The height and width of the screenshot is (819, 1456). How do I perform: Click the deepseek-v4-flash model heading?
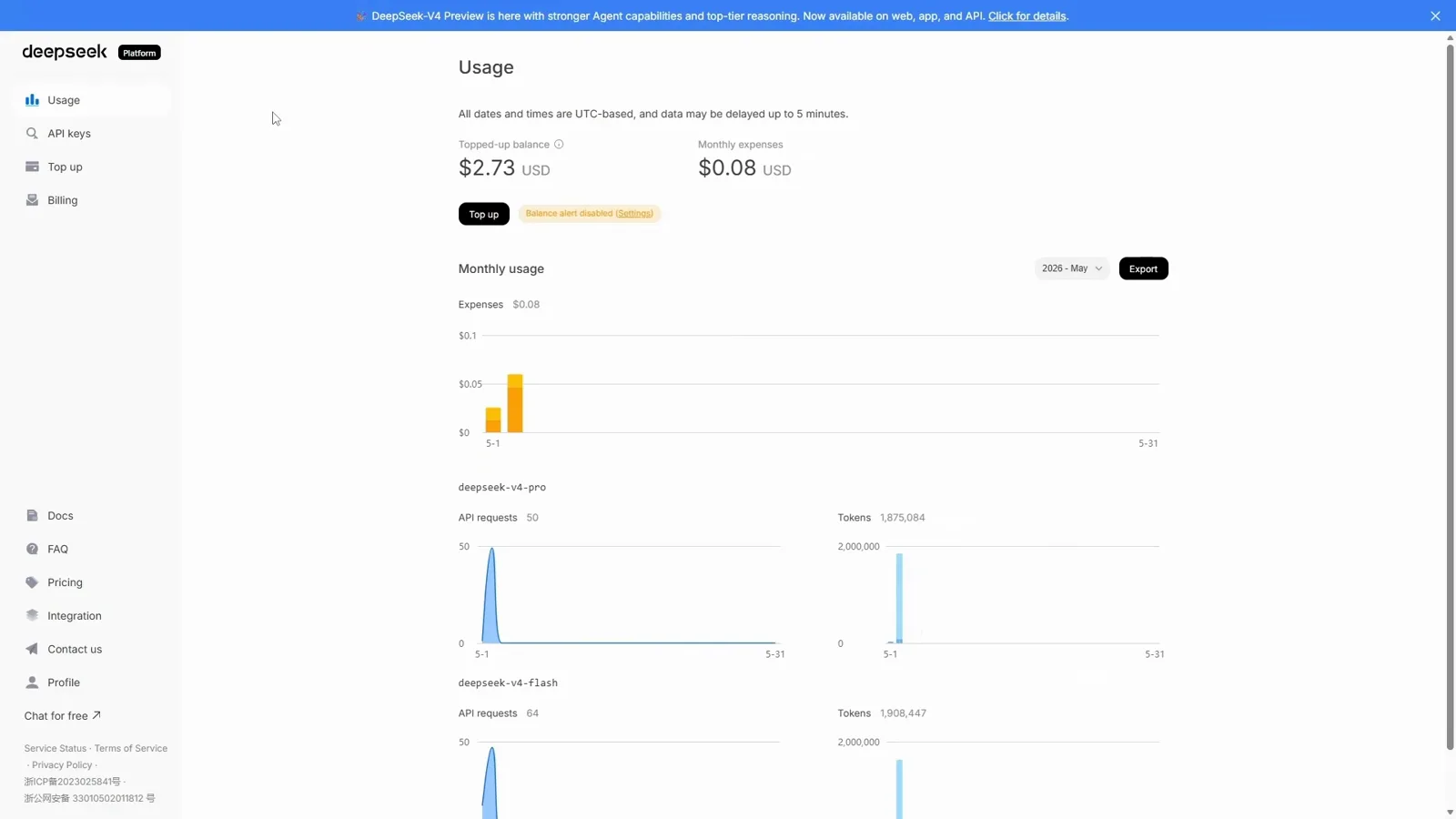(508, 682)
